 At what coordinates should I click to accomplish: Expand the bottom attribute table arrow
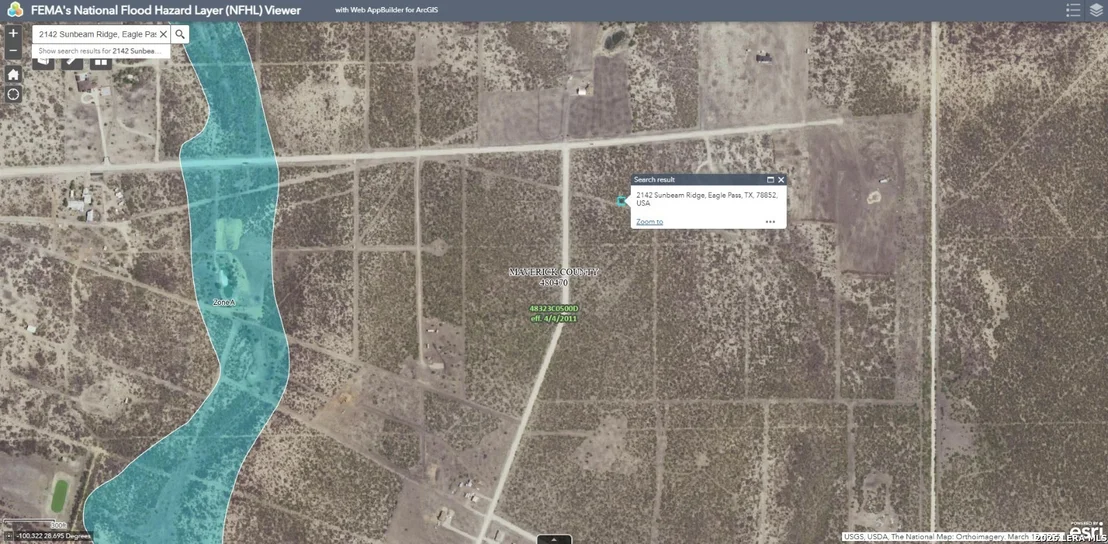click(554, 540)
